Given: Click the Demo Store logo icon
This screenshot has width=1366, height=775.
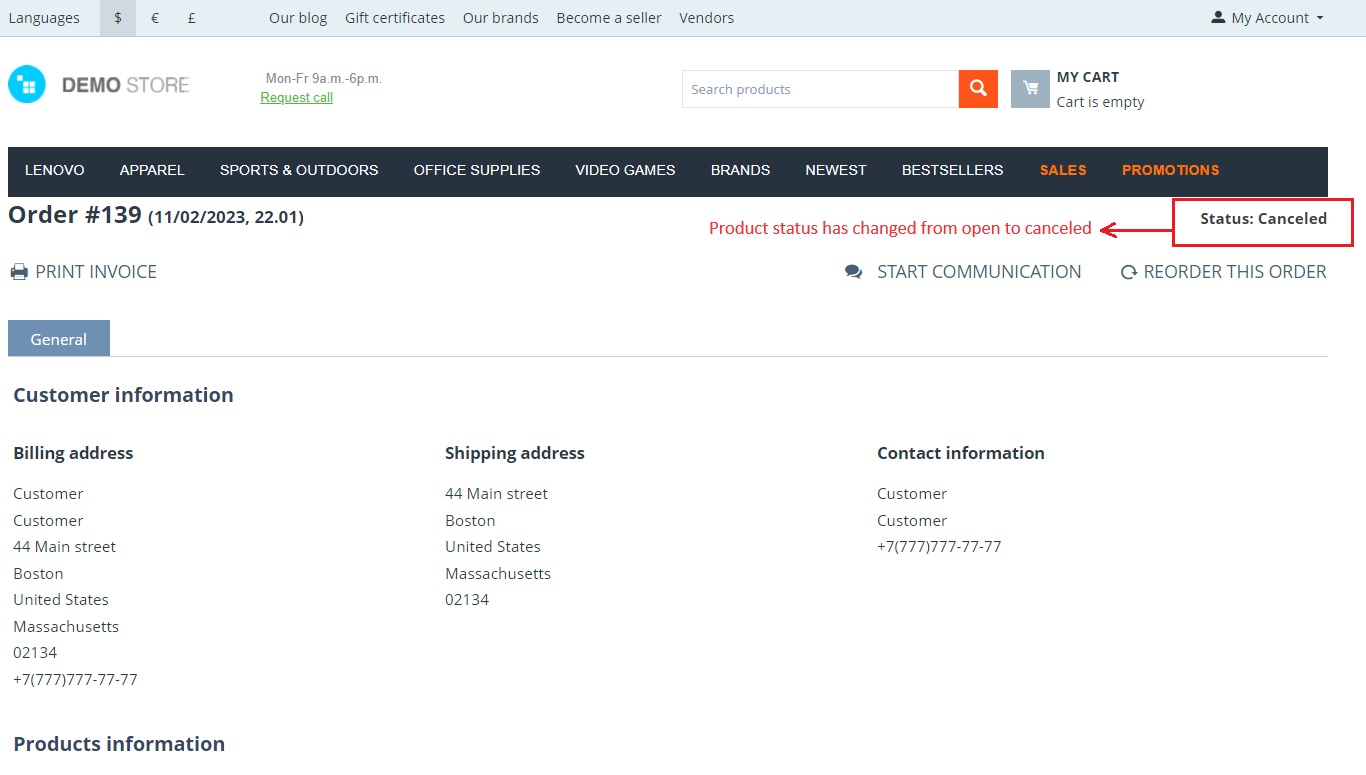Looking at the screenshot, I should point(27,85).
